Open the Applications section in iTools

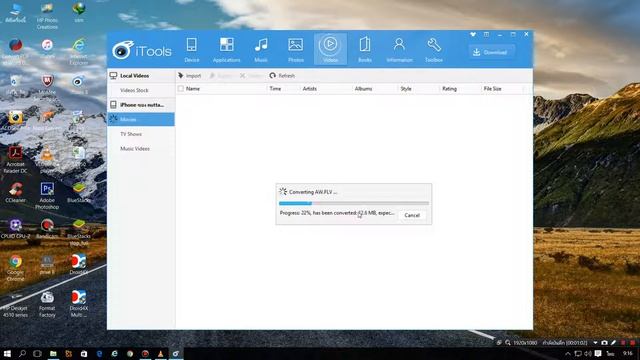tap(227, 49)
